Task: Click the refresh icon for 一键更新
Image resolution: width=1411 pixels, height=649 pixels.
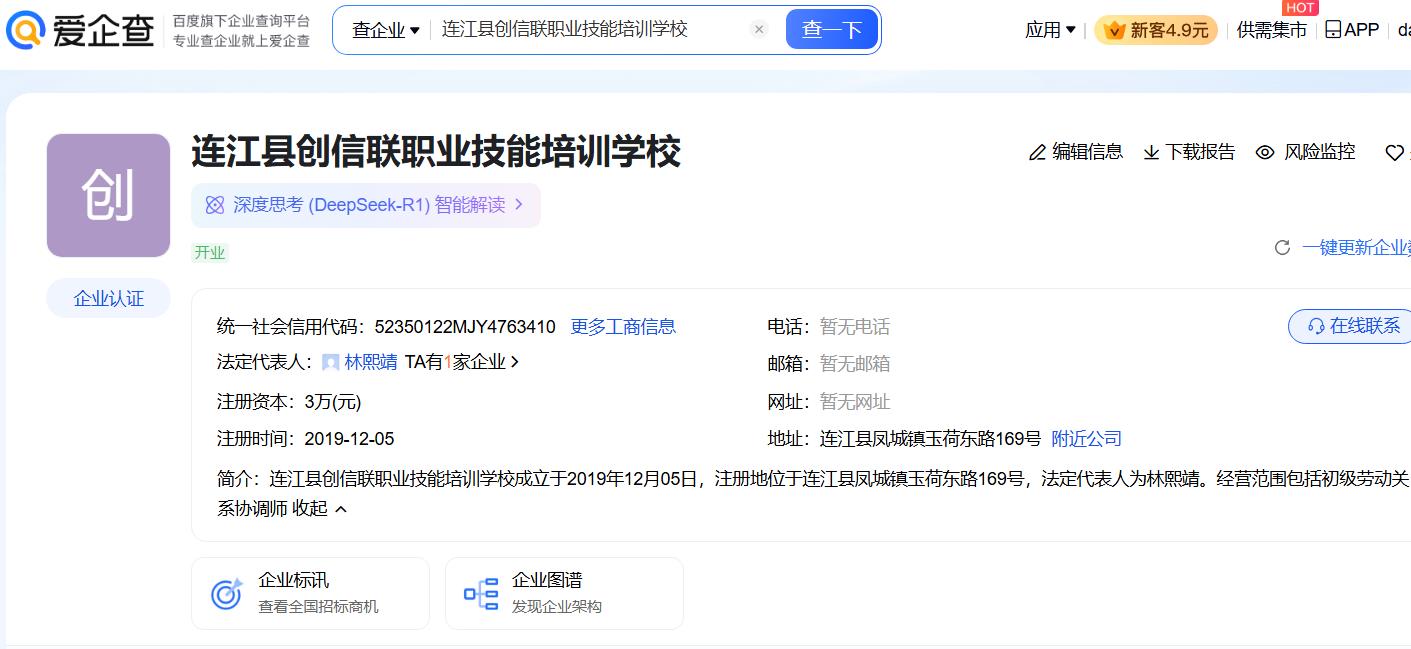Action: pyautogui.click(x=1282, y=248)
